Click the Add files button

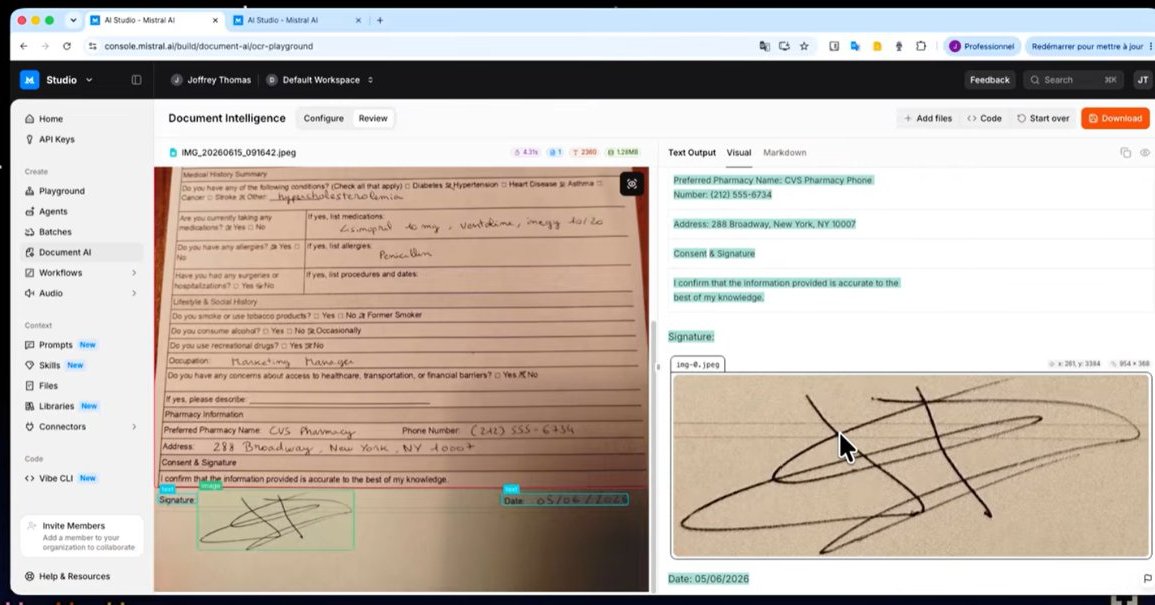tap(927, 118)
